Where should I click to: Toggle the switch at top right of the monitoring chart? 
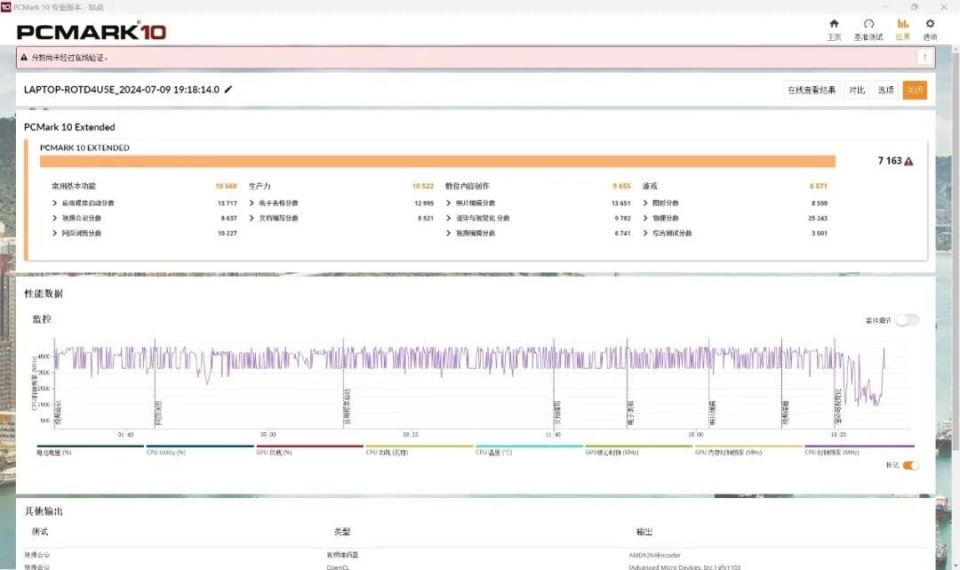[907, 320]
